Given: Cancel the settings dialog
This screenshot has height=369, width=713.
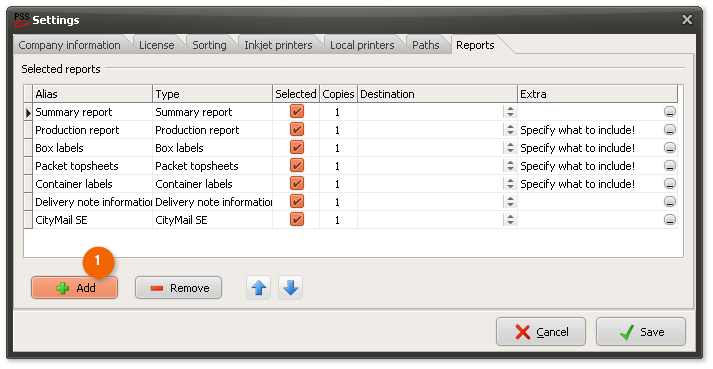Looking at the screenshot, I should pos(541,332).
